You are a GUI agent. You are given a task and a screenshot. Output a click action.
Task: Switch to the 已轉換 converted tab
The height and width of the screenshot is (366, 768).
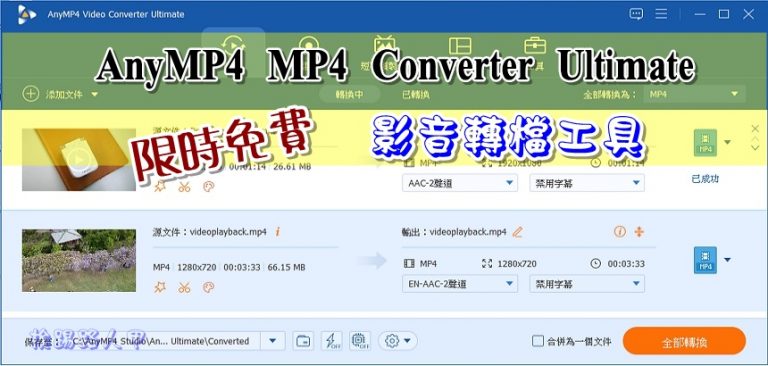tap(416, 95)
